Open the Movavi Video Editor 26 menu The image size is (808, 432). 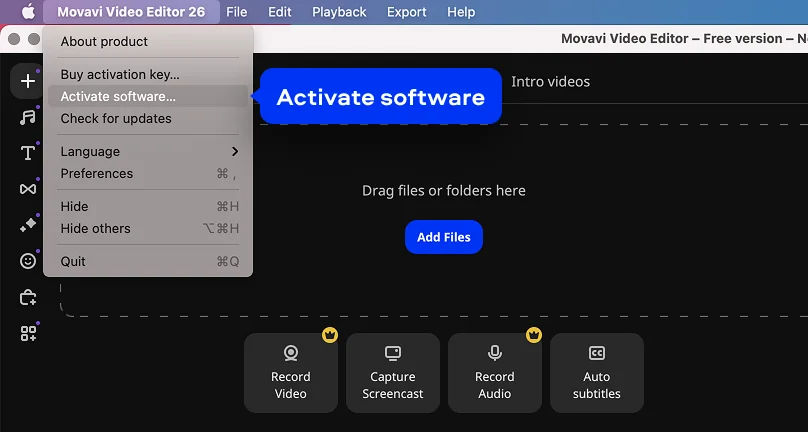point(131,12)
